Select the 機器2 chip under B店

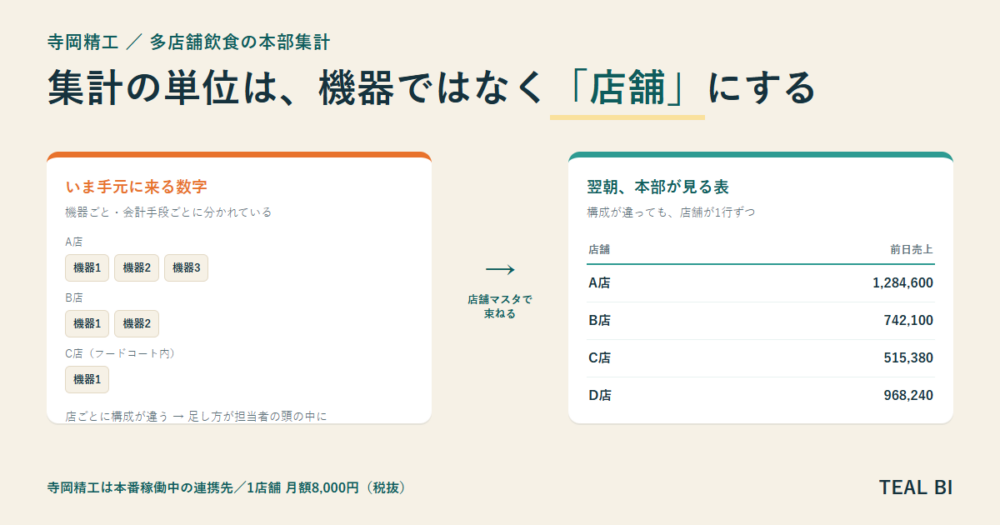click(x=136, y=323)
